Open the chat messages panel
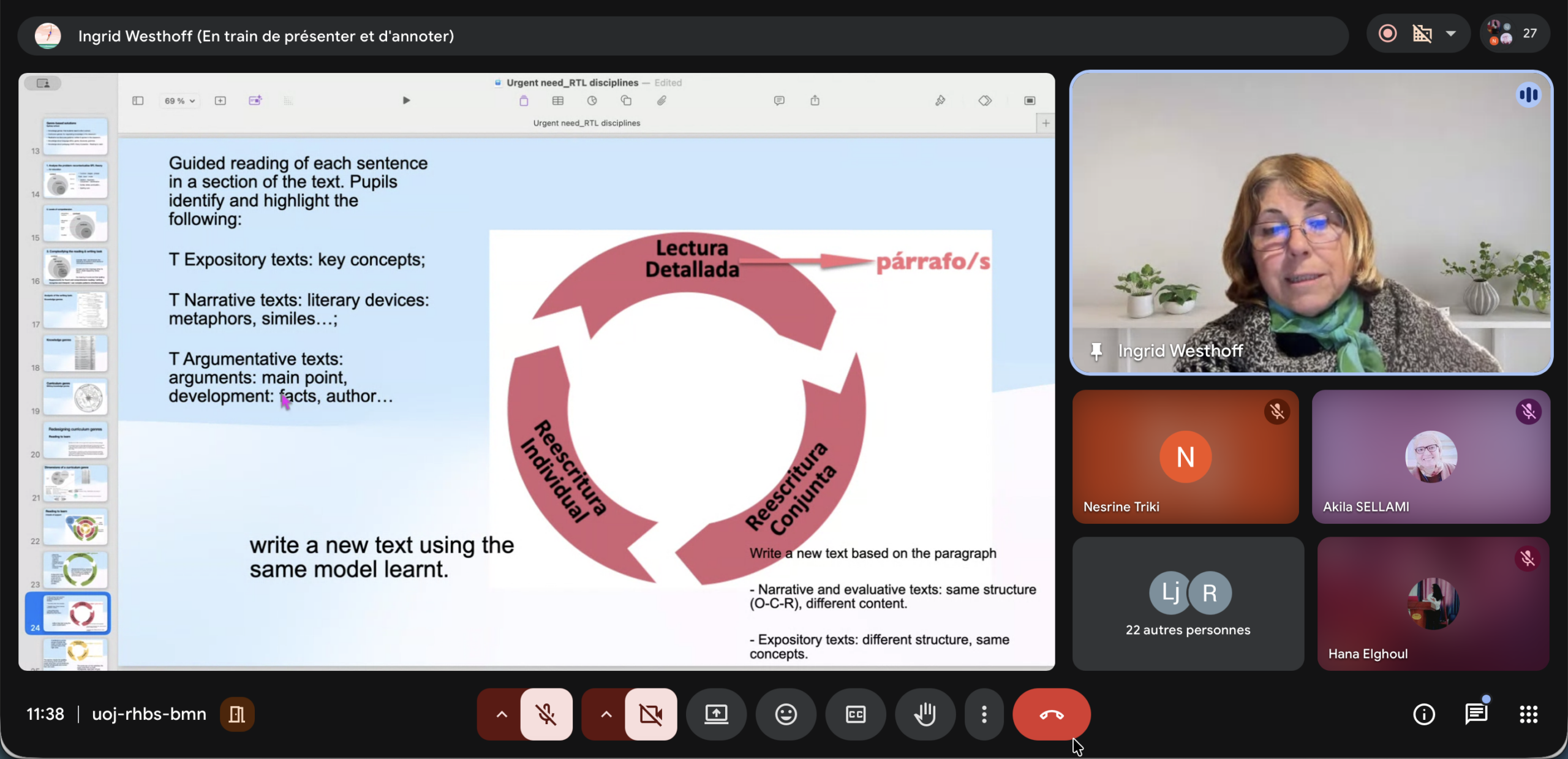The width and height of the screenshot is (1568, 759). tap(1476, 714)
